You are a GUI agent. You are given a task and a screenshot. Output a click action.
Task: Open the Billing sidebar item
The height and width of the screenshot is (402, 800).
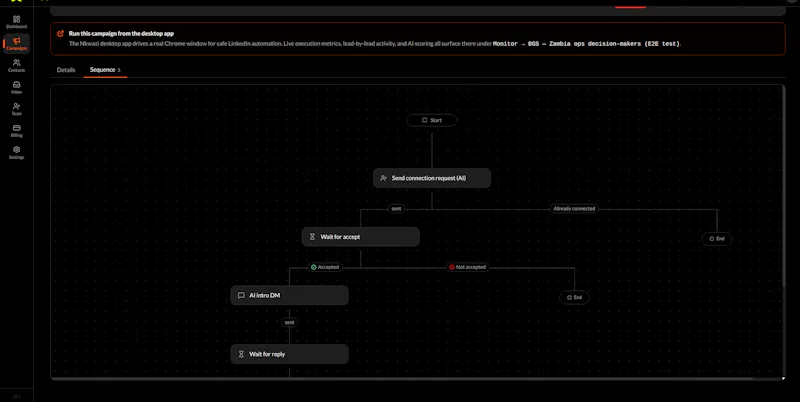click(16, 131)
